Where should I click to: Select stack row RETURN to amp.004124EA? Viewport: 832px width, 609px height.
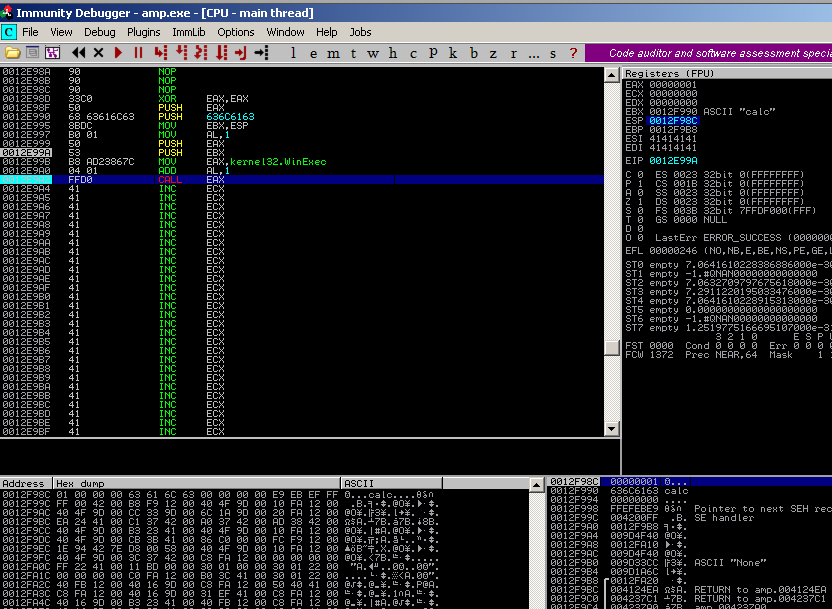point(690,590)
